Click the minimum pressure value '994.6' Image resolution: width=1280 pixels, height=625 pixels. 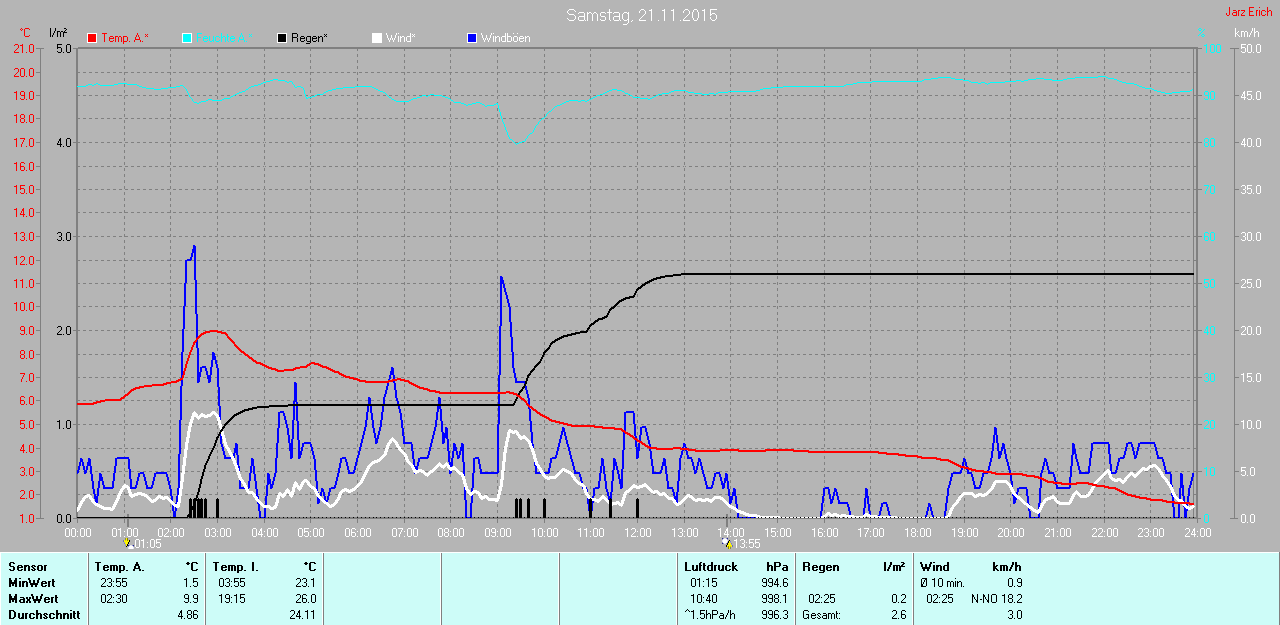[x=774, y=583]
